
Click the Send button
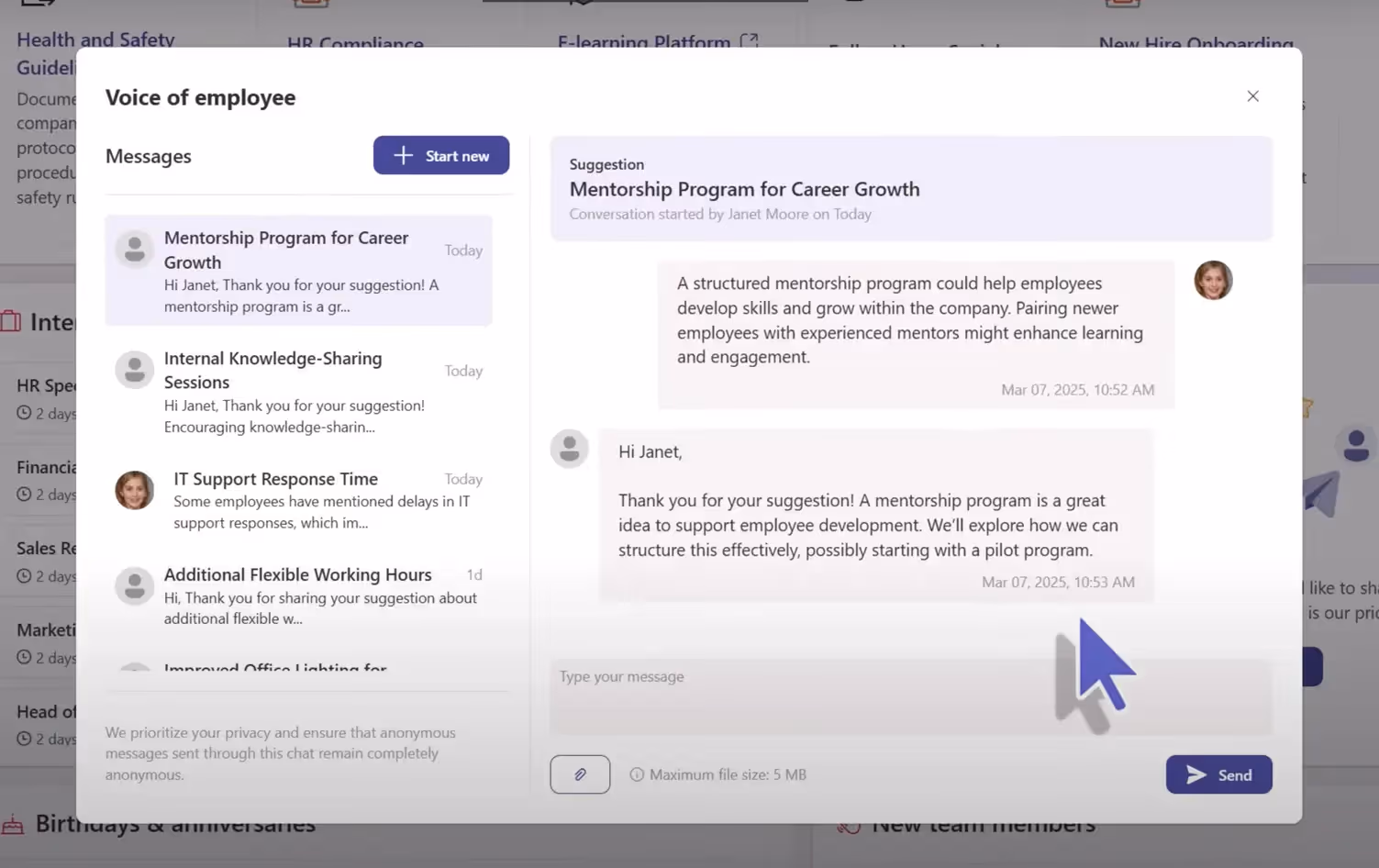click(x=1218, y=775)
